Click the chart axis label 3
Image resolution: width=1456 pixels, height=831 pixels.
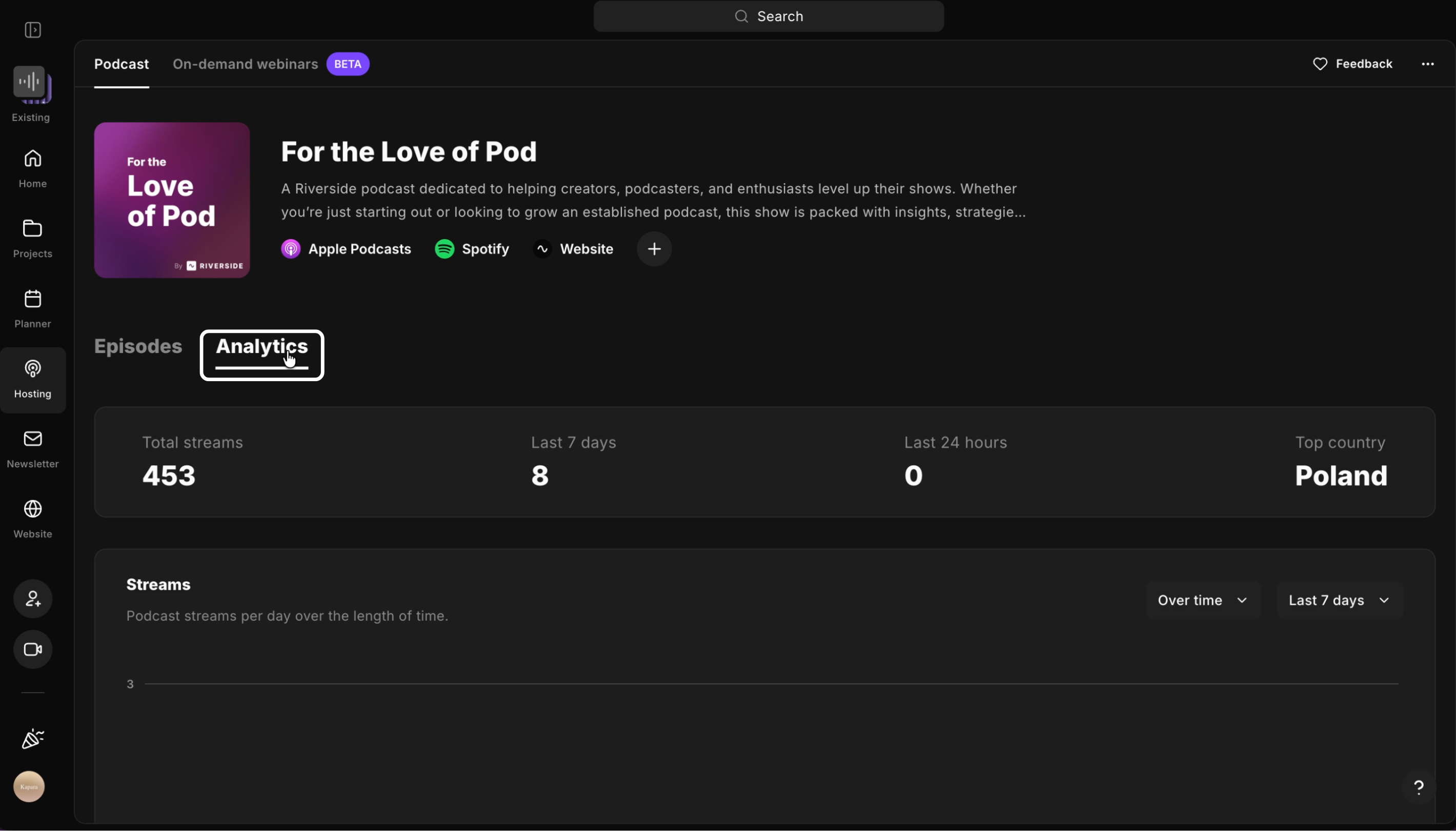(130, 684)
